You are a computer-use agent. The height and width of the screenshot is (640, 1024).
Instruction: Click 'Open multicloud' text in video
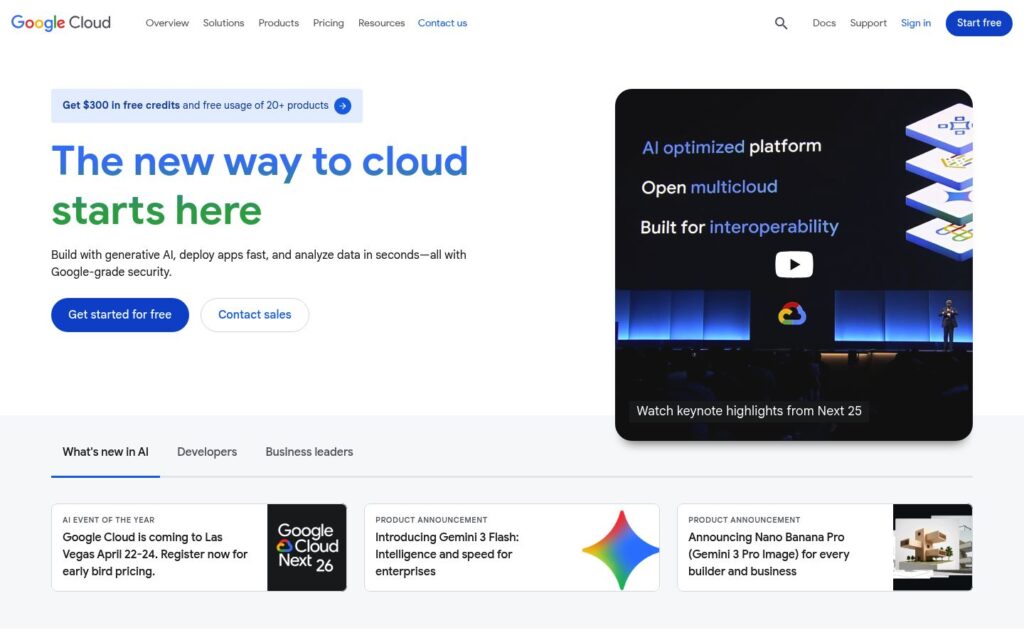(x=709, y=187)
